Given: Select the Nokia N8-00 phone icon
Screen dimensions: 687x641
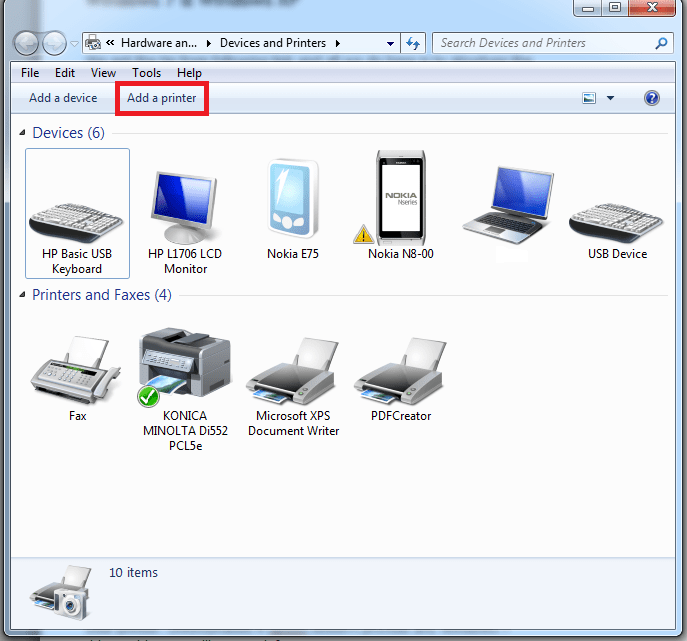Looking at the screenshot, I should tap(401, 198).
